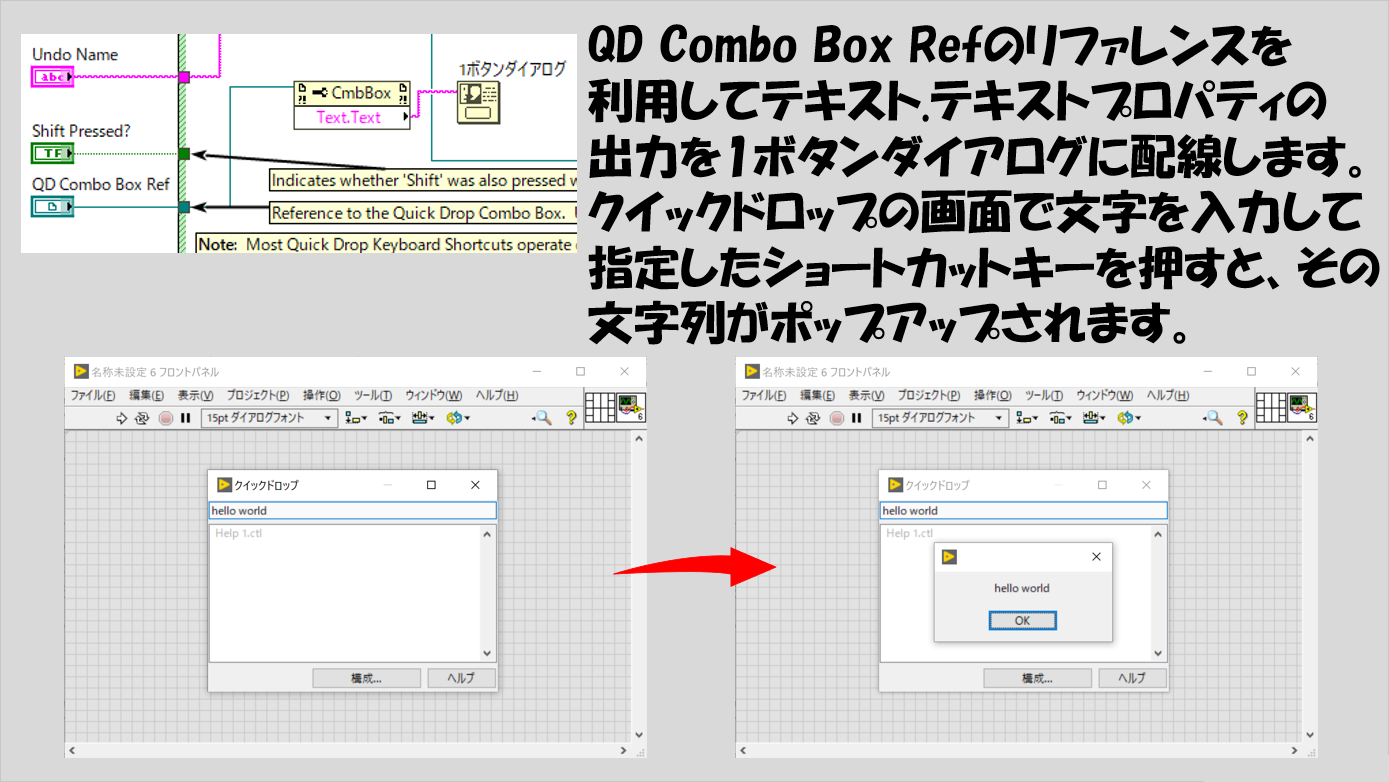1389x782 pixels.
Task: Click Abort Execution in window with OK popup
Action: [x=836, y=418]
